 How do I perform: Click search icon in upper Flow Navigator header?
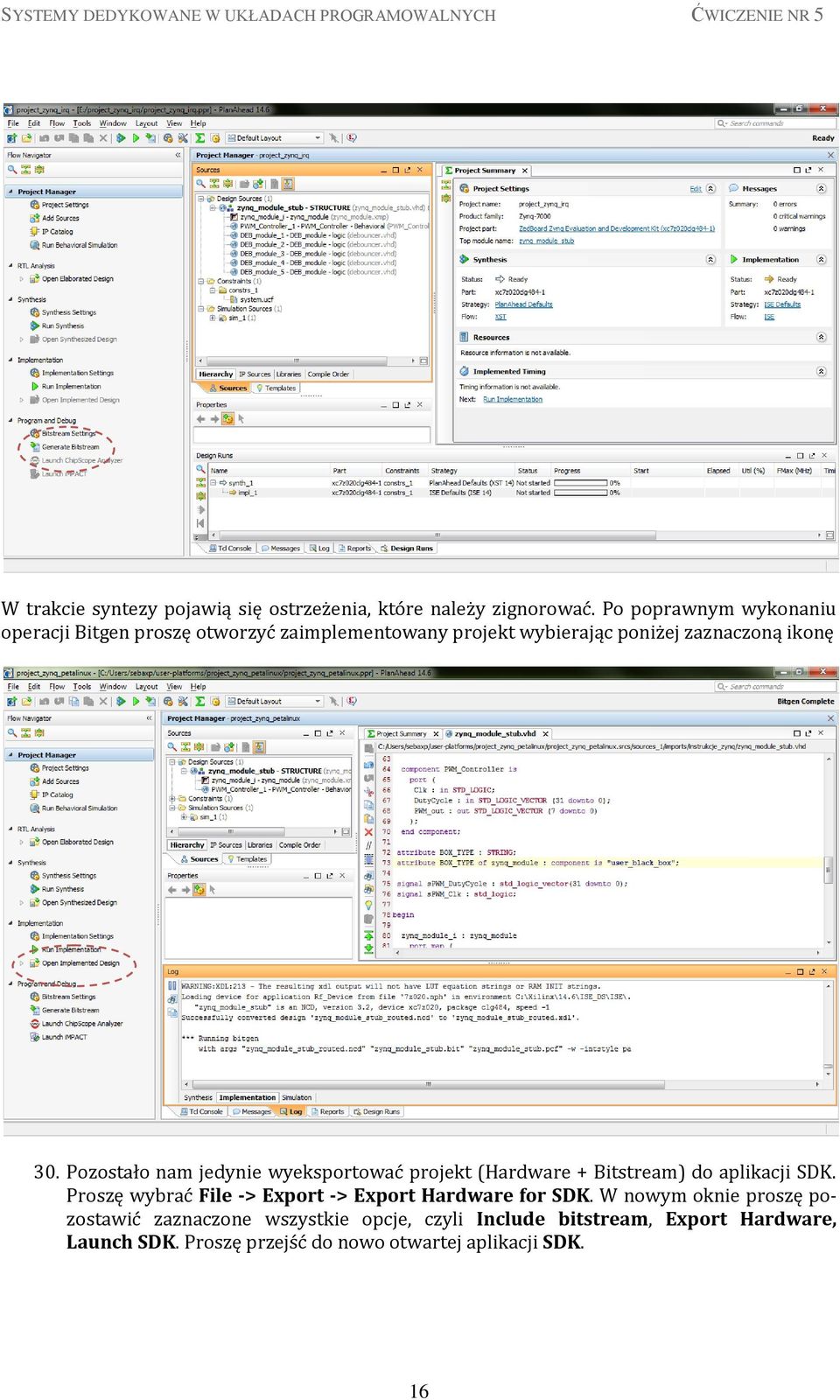coord(12,169)
